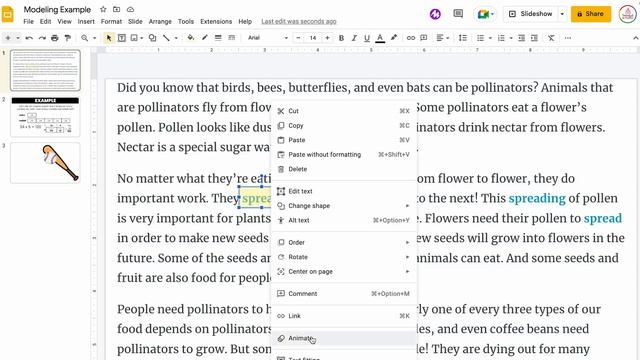Choose the Shape tool in the toolbar
Image resolution: width=640 pixels, height=360 pixels.
tap(152, 38)
